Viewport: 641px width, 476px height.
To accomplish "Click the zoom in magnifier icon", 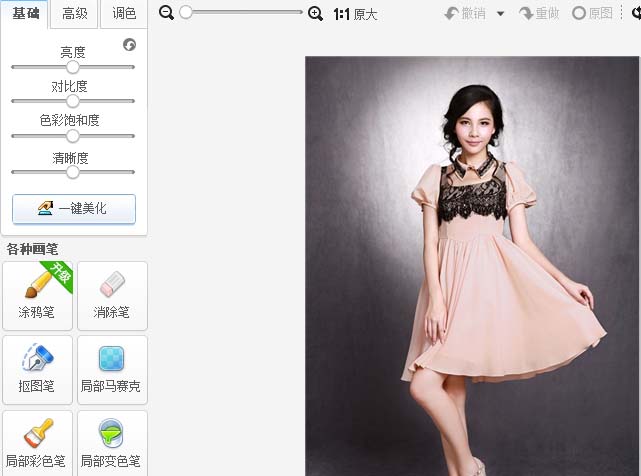I will pyautogui.click(x=315, y=14).
